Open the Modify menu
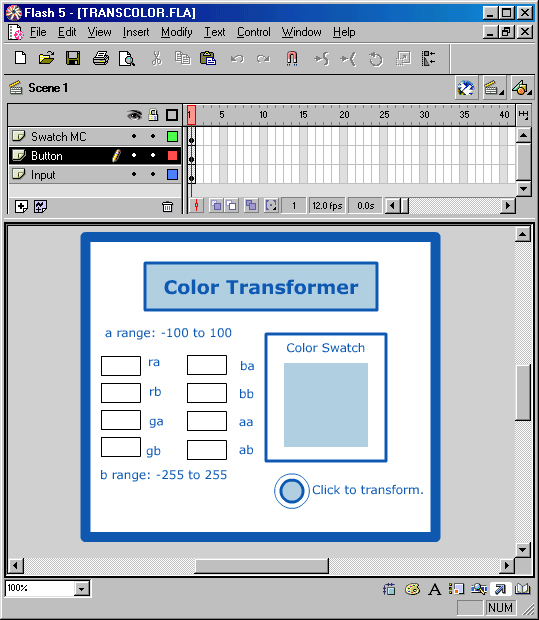The image size is (539, 620). click(x=176, y=32)
